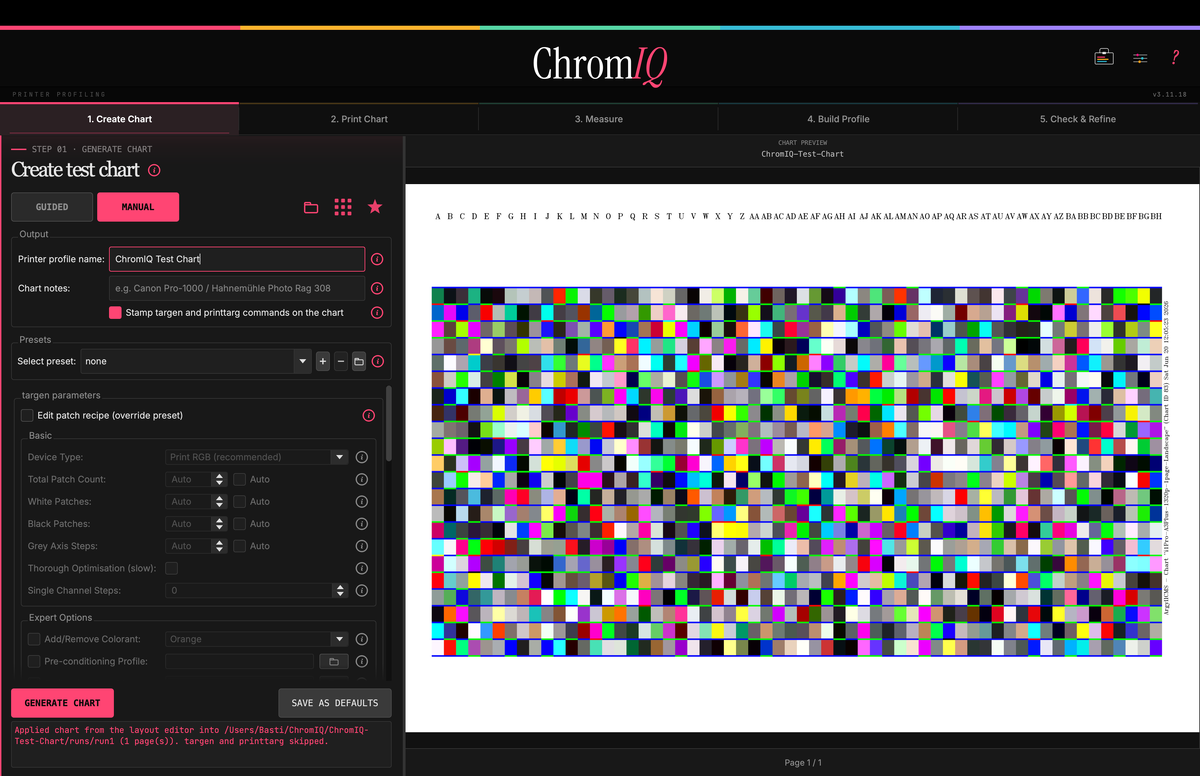Show info for Black Patches
This screenshot has width=1200, height=776.
(362, 524)
